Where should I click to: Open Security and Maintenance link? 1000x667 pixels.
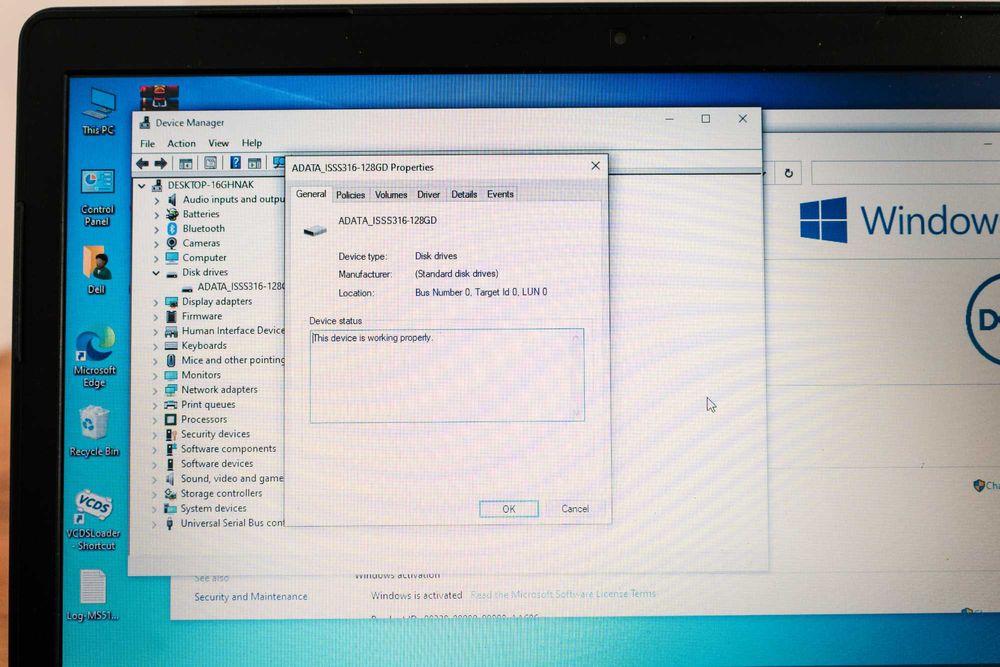coord(251,597)
